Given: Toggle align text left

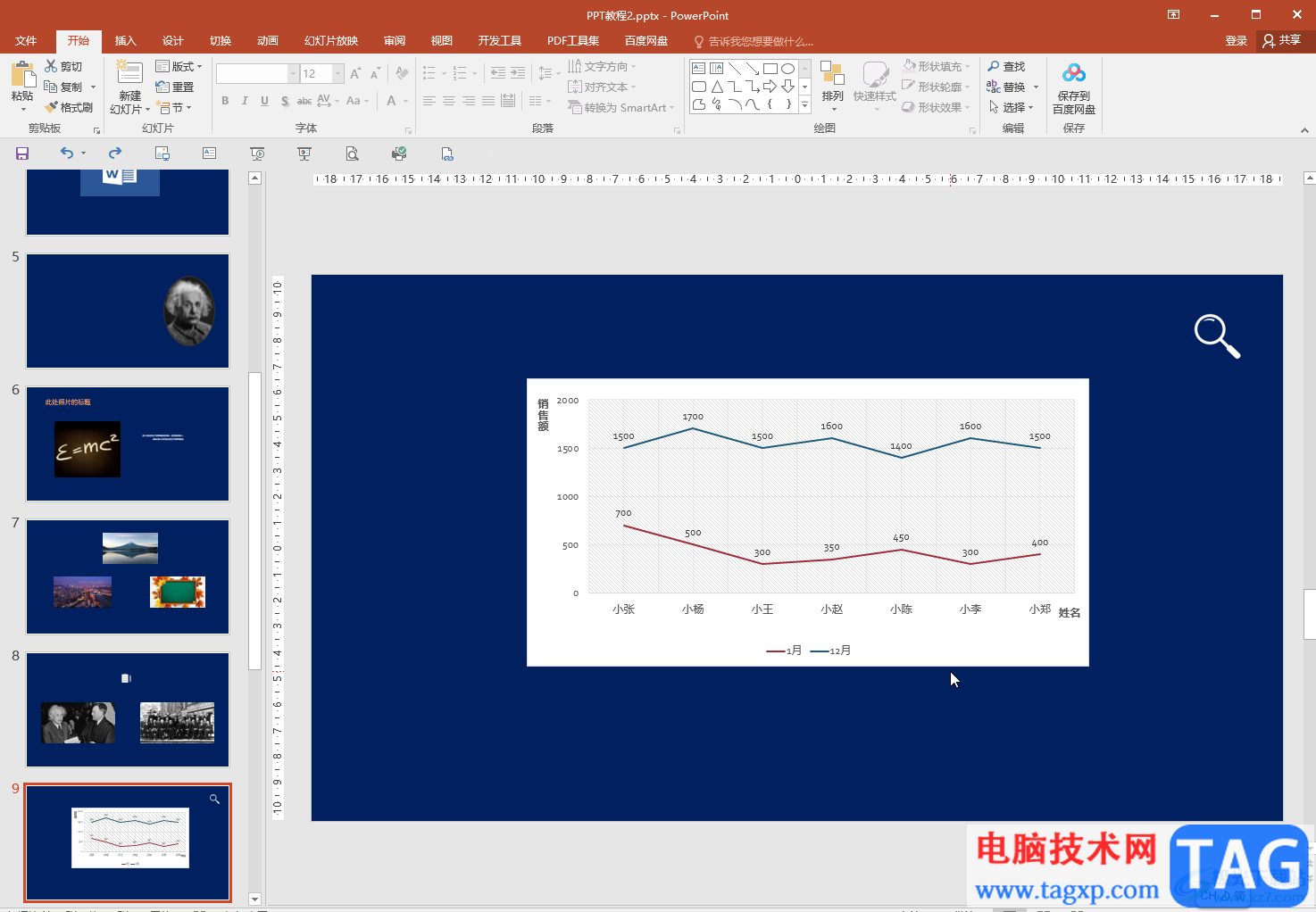Looking at the screenshot, I should 429,101.
